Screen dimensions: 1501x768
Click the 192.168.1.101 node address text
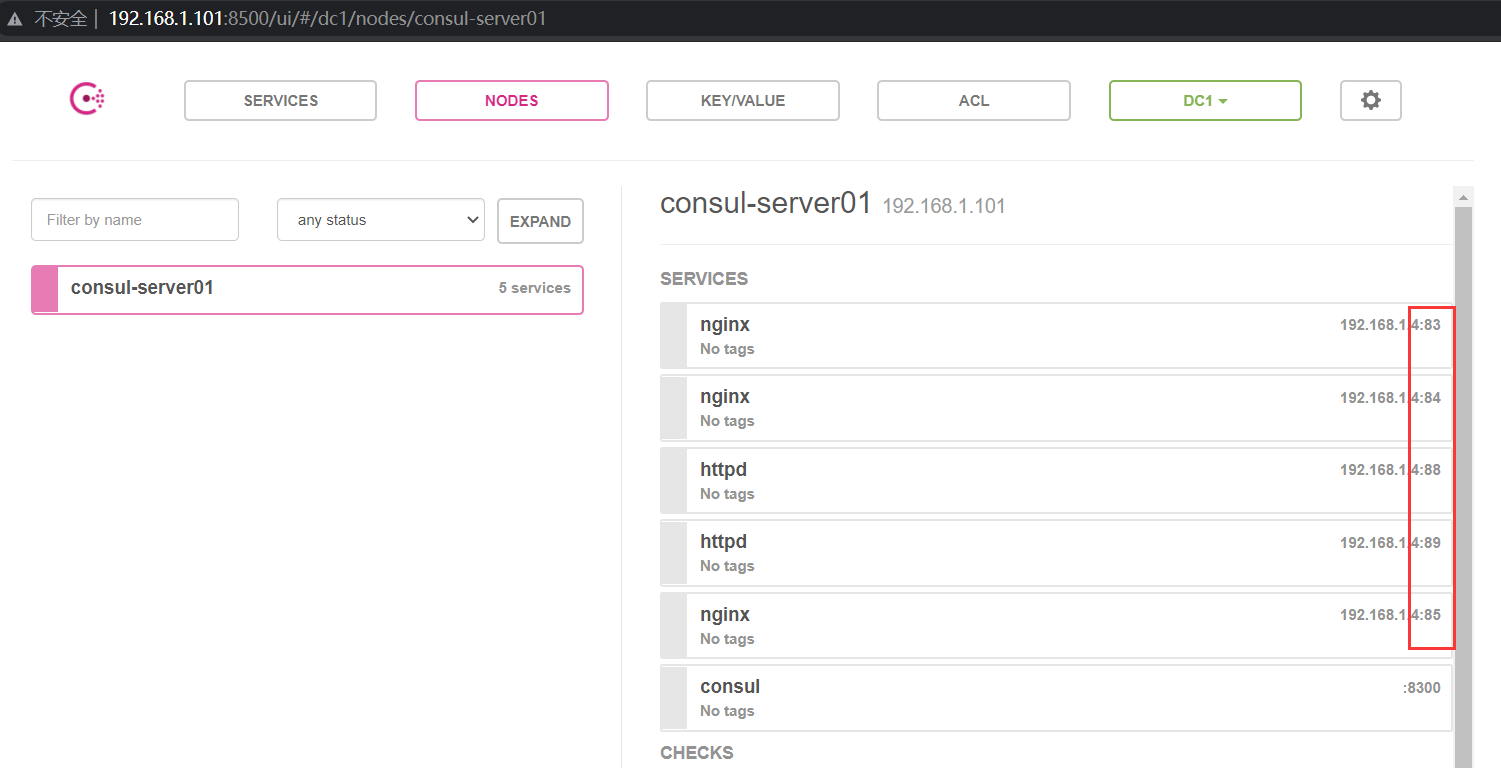(x=944, y=206)
